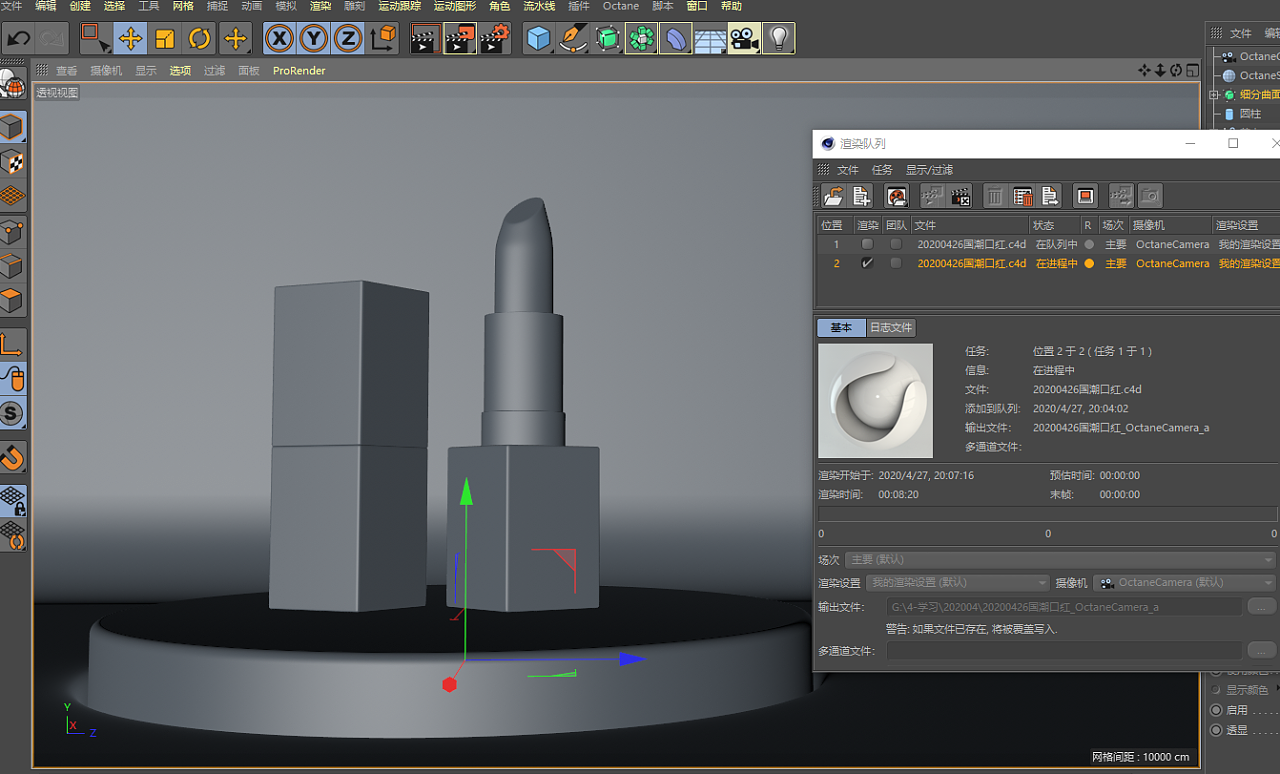Image resolution: width=1280 pixels, height=774 pixels.
Task: Click browse button next to 输出文件 path
Action: click(1262, 606)
